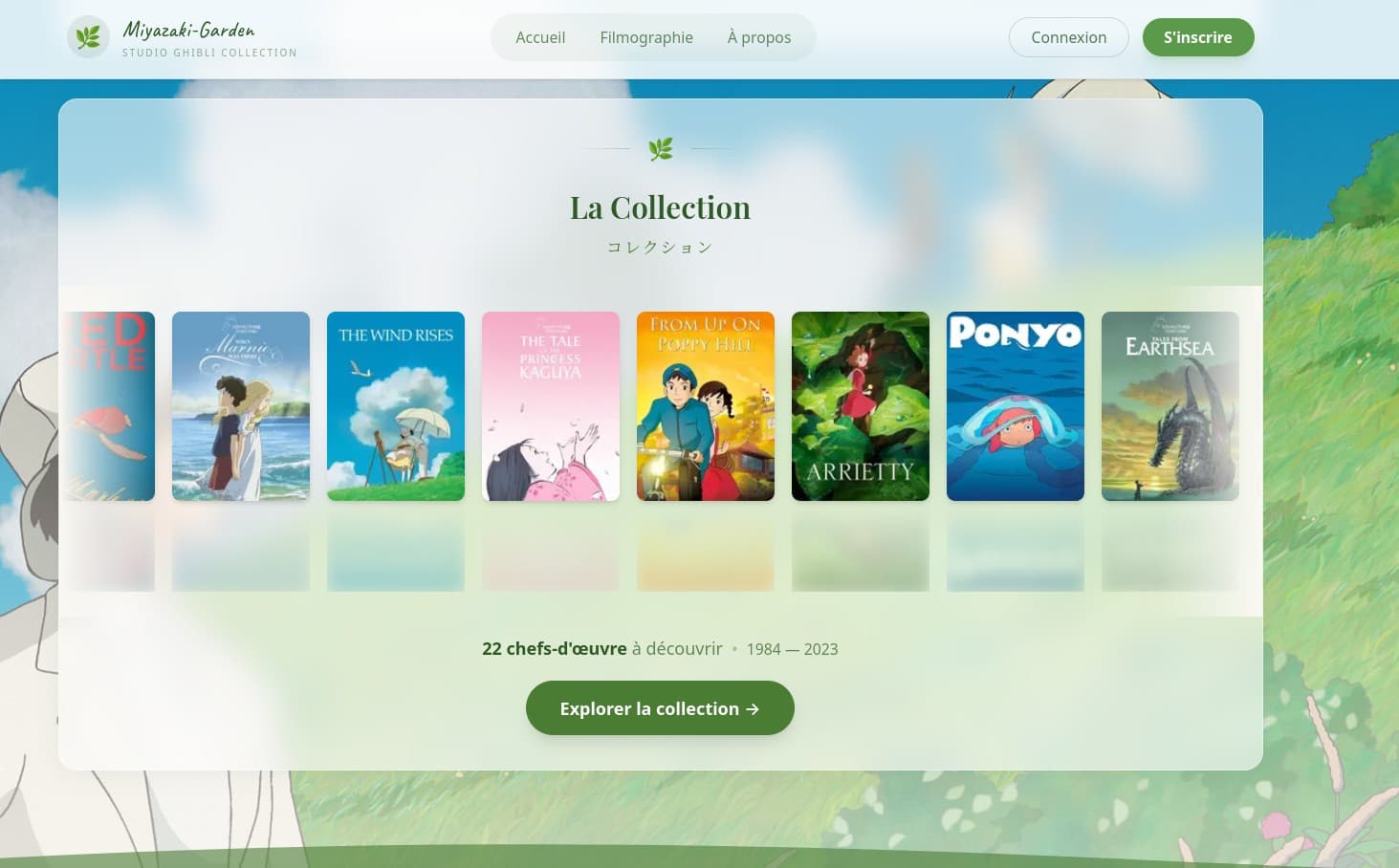The height and width of the screenshot is (868, 1399).
Task: Click the leaf ornament above La Collection
Action: tap(660, 148)
